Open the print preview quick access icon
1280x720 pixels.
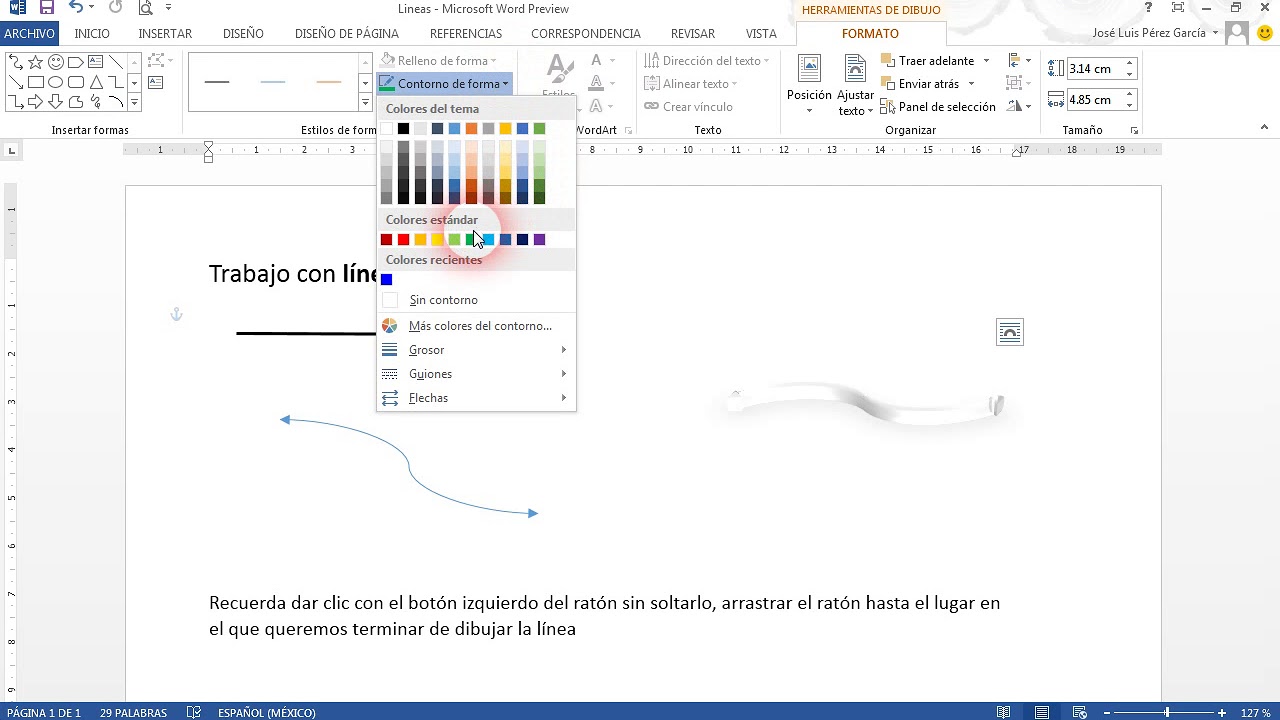click(145, 8)
